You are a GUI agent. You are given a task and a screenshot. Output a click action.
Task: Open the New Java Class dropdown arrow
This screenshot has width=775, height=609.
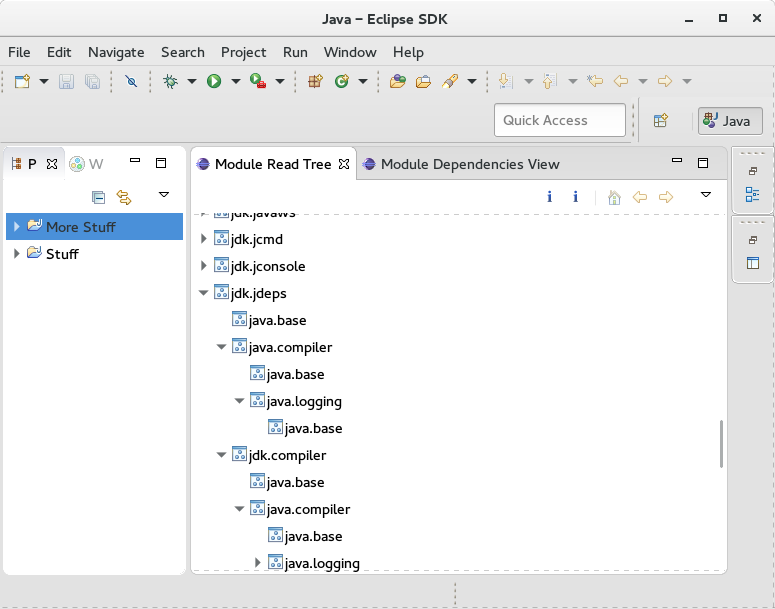pos(363,82)
